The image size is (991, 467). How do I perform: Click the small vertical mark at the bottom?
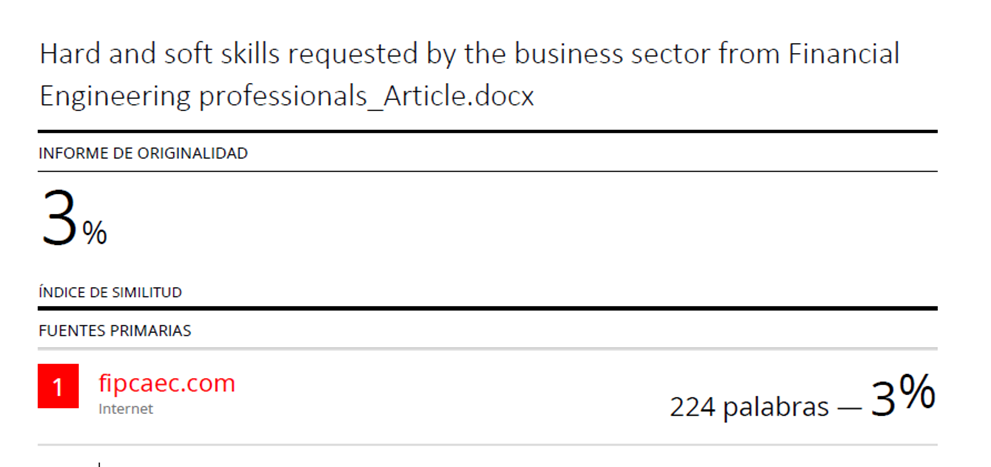point(99,464)
